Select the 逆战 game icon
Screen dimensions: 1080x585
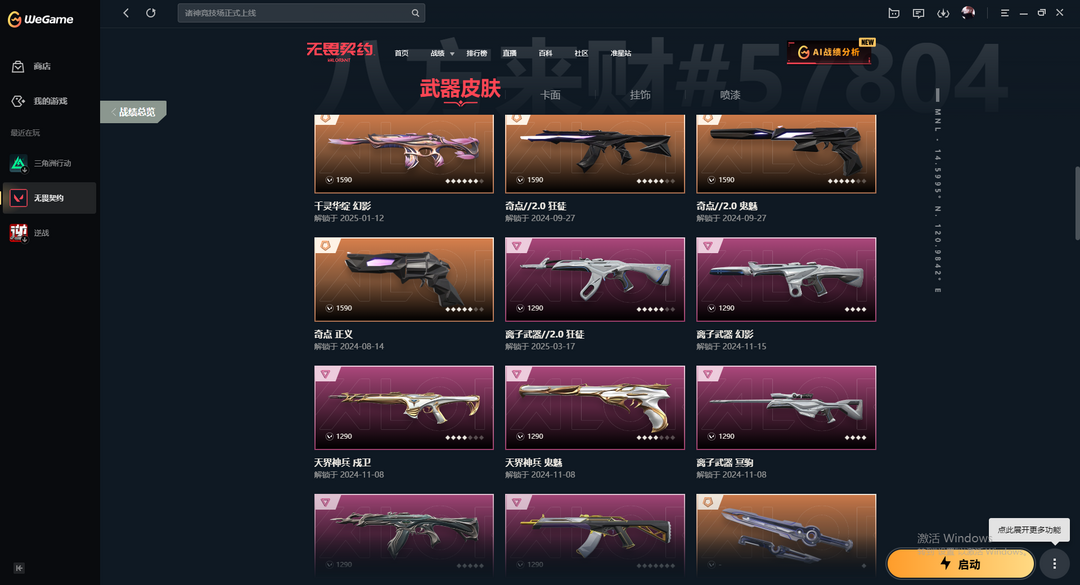[x=19, y=233]
